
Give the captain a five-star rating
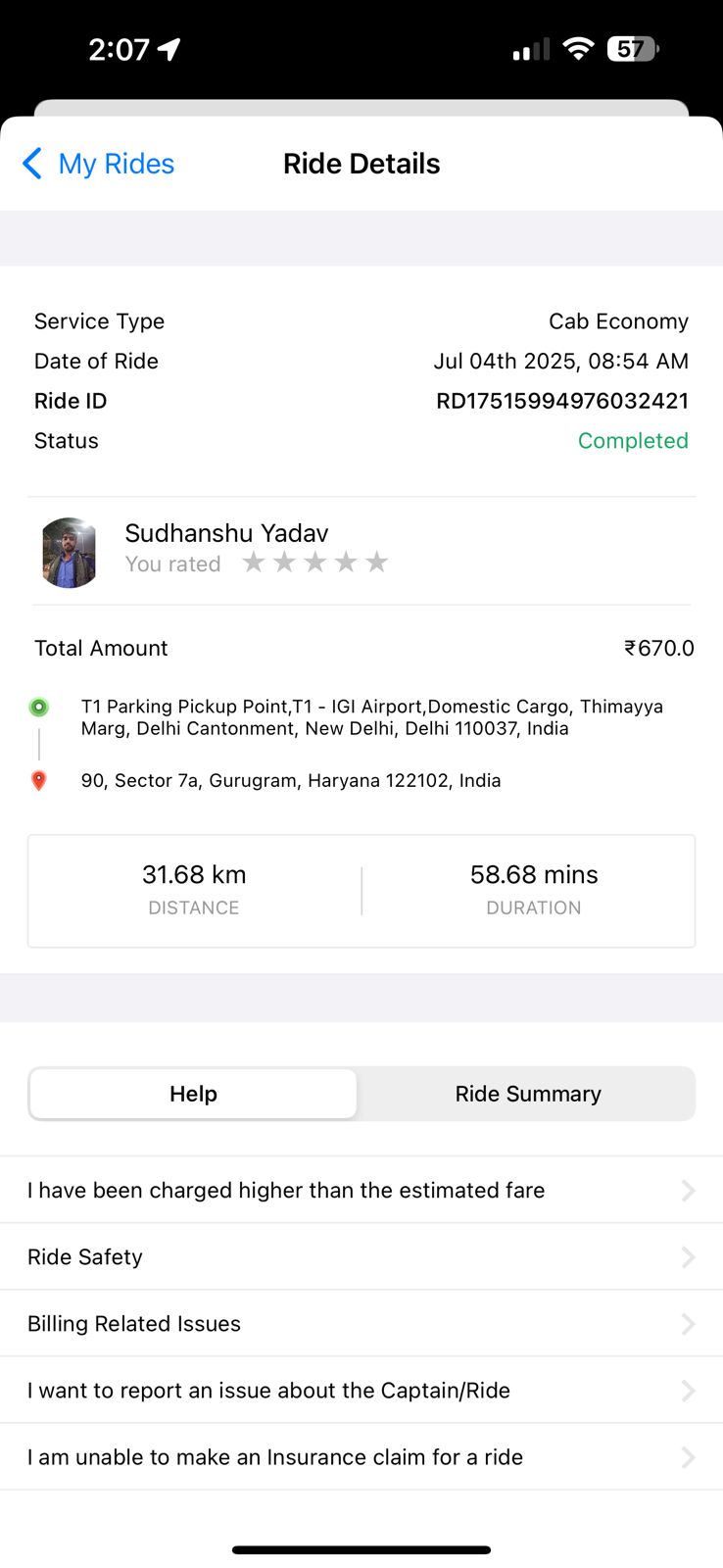coord(377,563)
